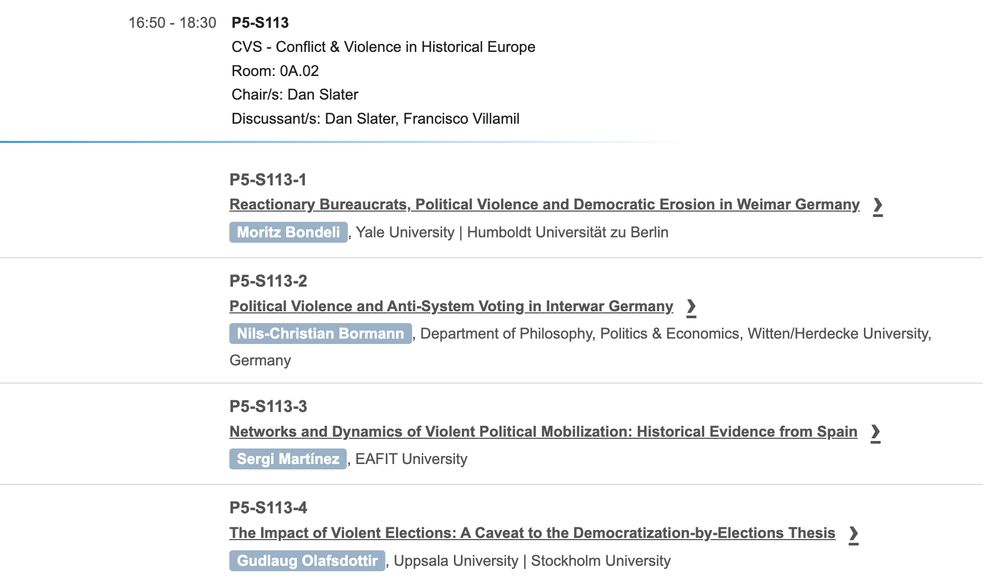Click paper number P5-S113-3 label
The width and height of the screenshot is (1000, 584).
click(x=268, y=407)
